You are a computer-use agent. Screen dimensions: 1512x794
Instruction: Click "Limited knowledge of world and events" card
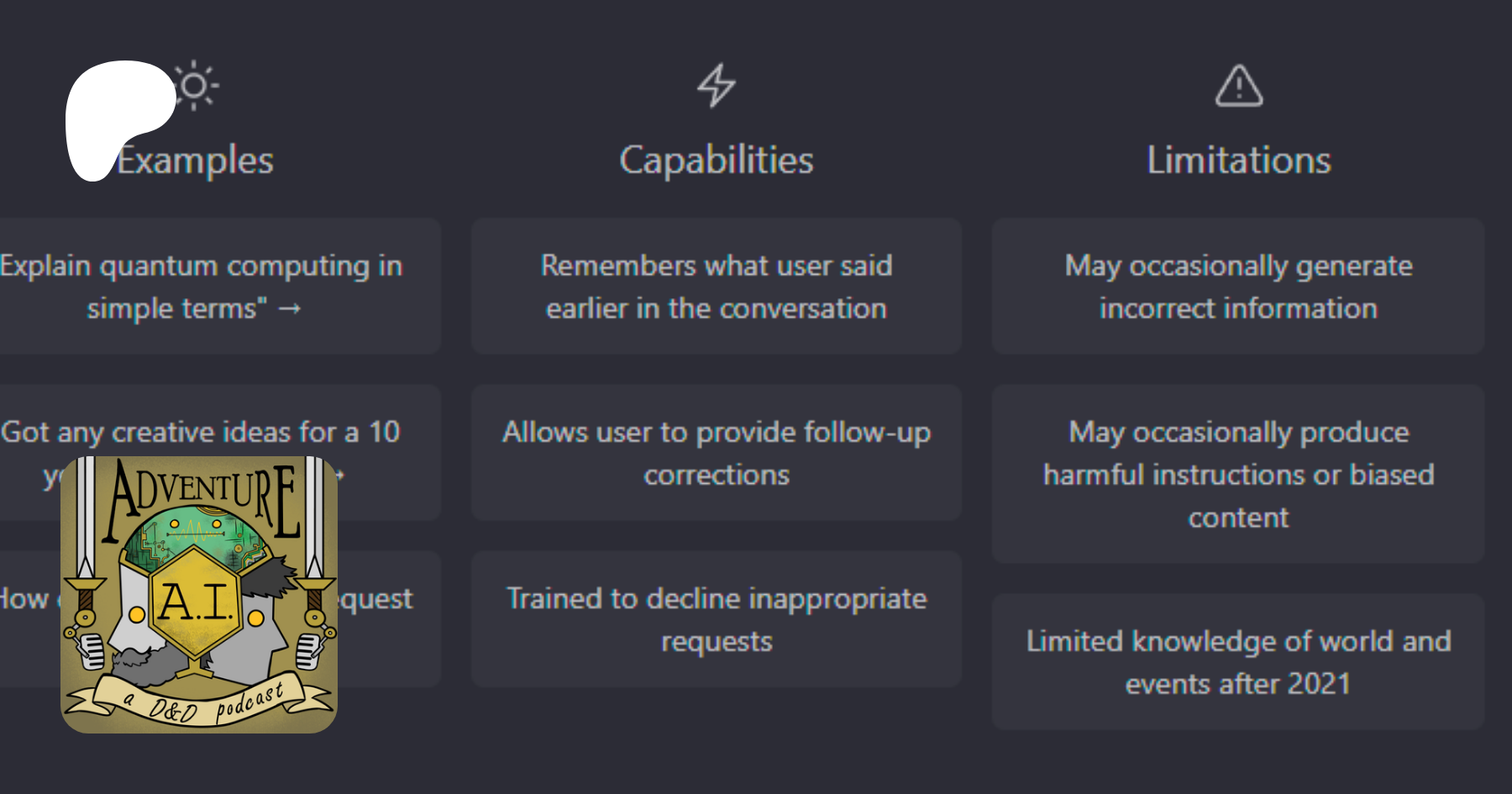[1238, 661]
